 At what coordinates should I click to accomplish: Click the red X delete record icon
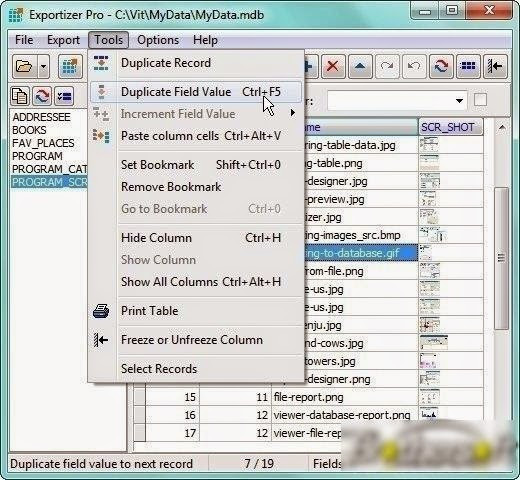point(332,66)
